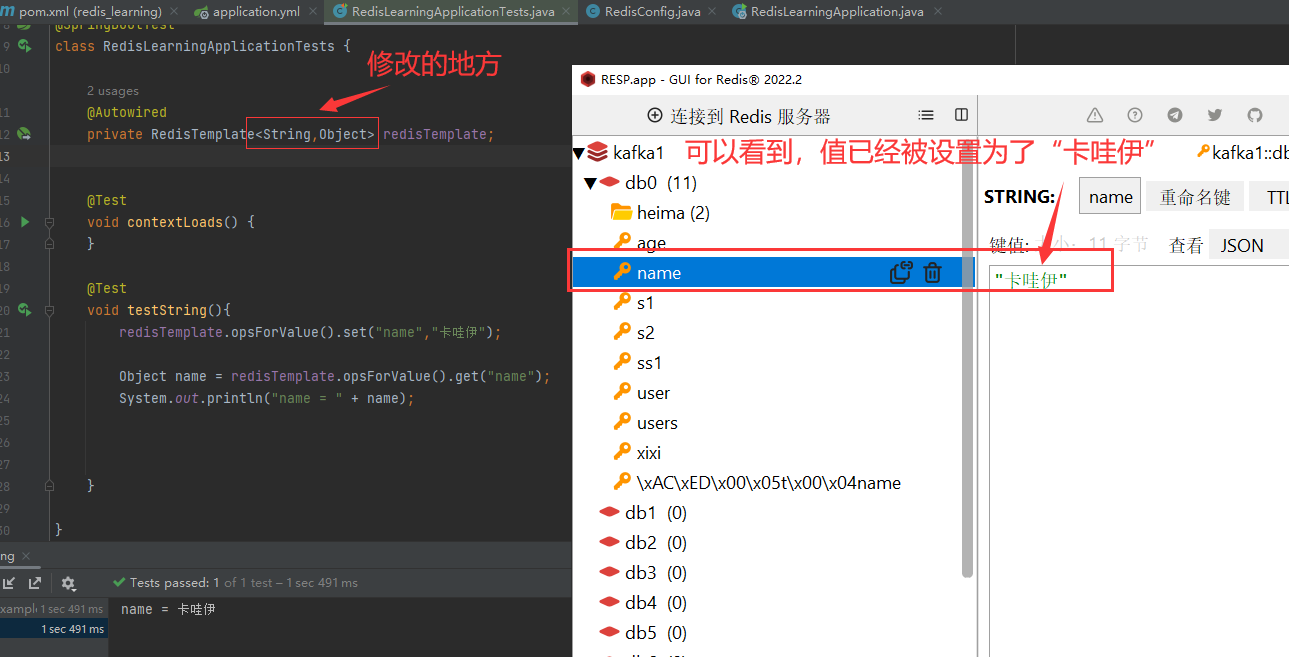The image size is (1289, 657).
Task: Copy the name key with the copy icon
Action: tap(901, 272)
